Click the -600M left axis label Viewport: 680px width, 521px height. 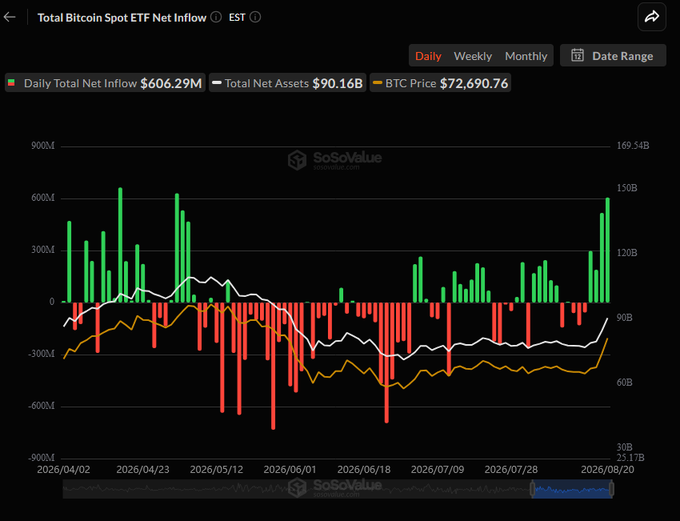tap(42, 406)
